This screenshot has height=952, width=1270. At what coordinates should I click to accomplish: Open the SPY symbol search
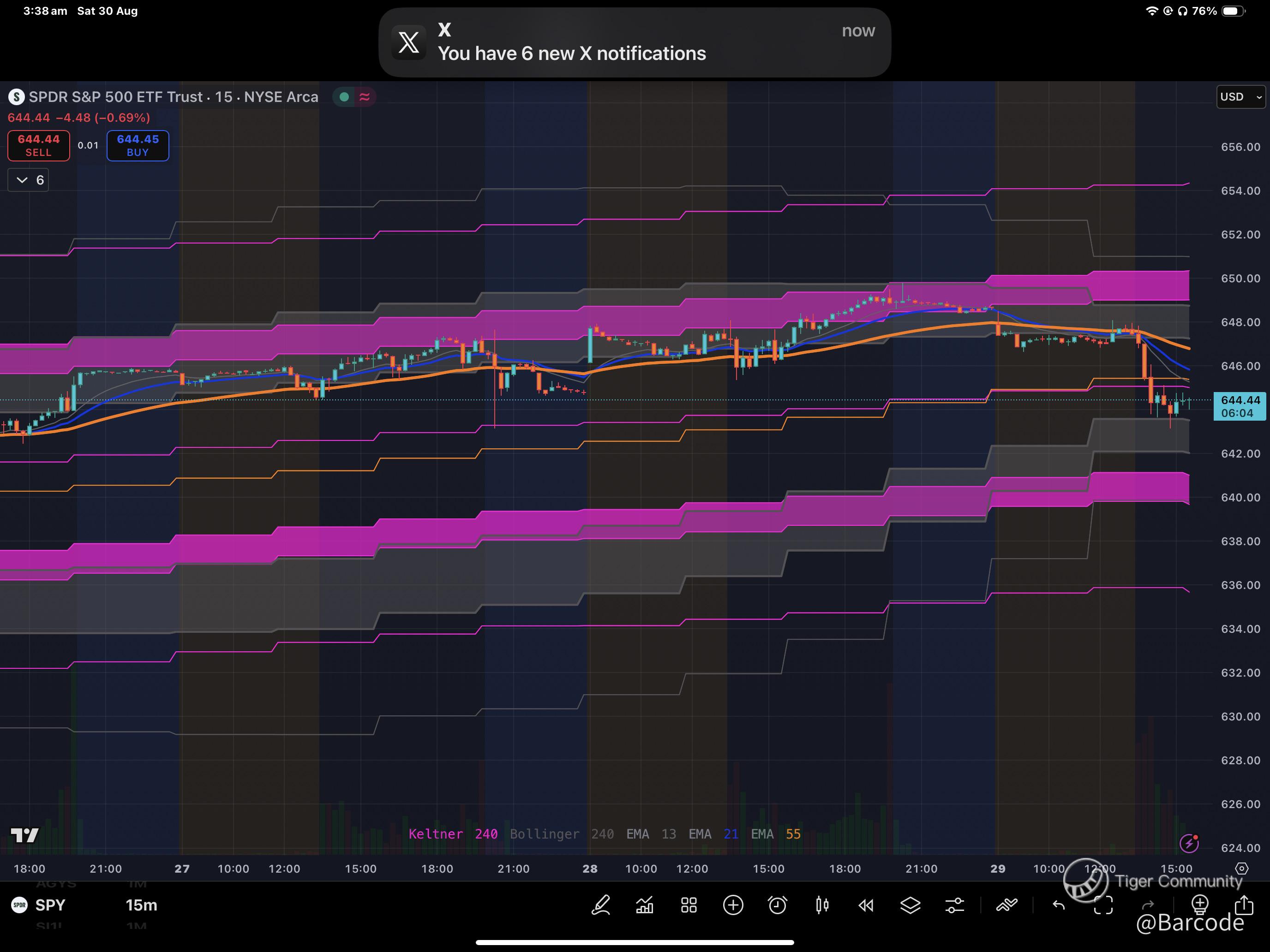point(49,905)
